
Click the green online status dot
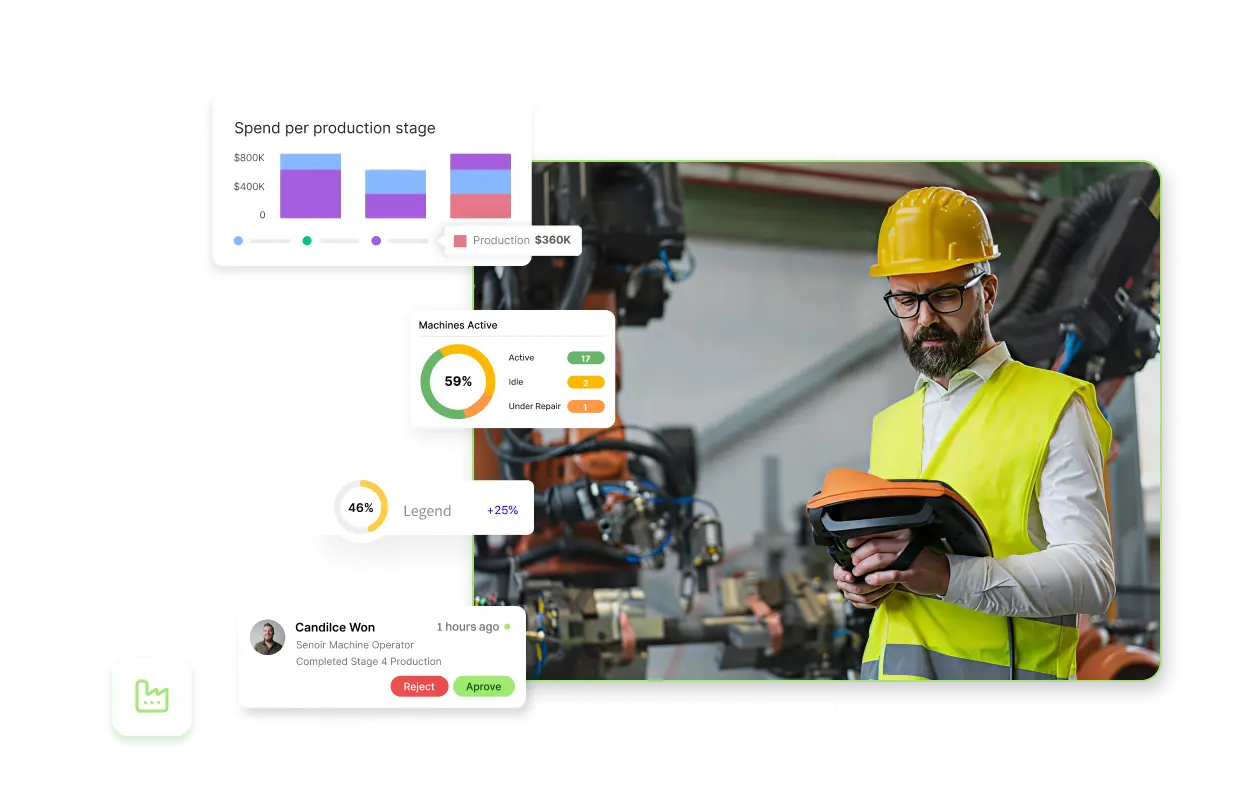507,627
